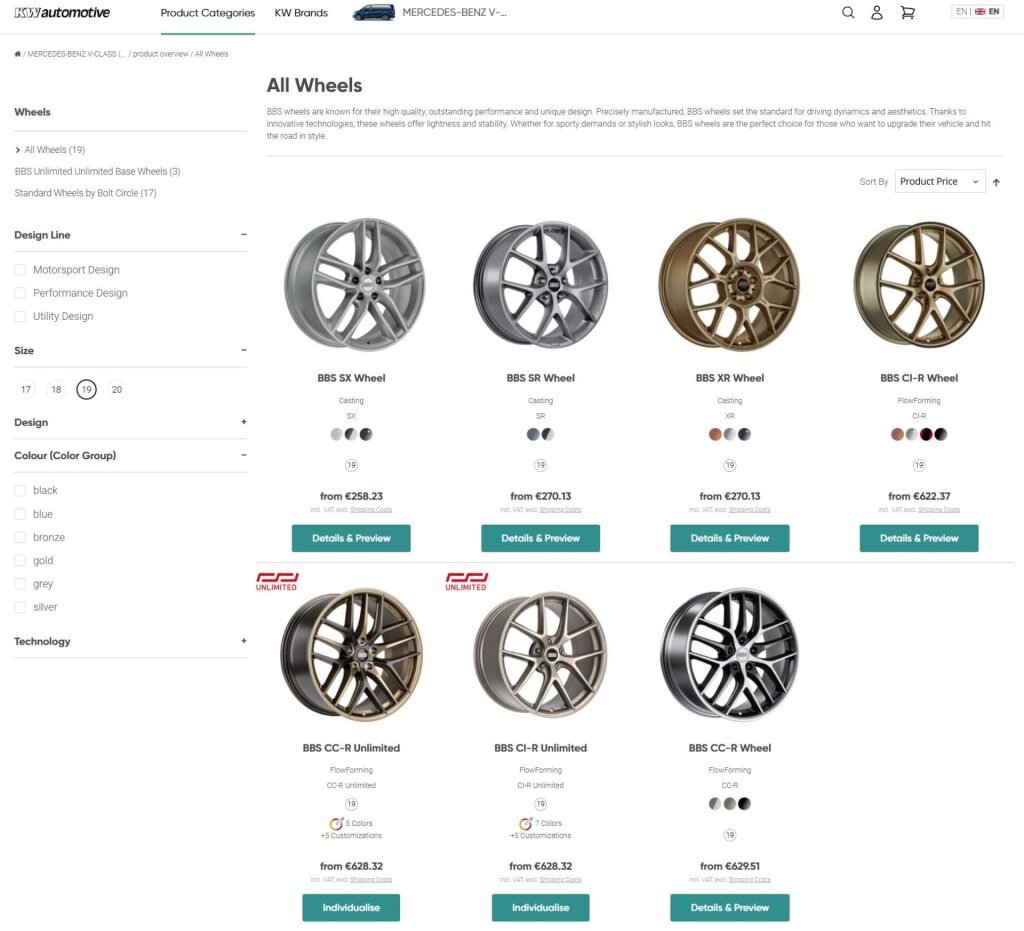This screenshot has height=931, width=1024.
Task: Collapse the Design Line filter section
Action: tap(243, 235)
